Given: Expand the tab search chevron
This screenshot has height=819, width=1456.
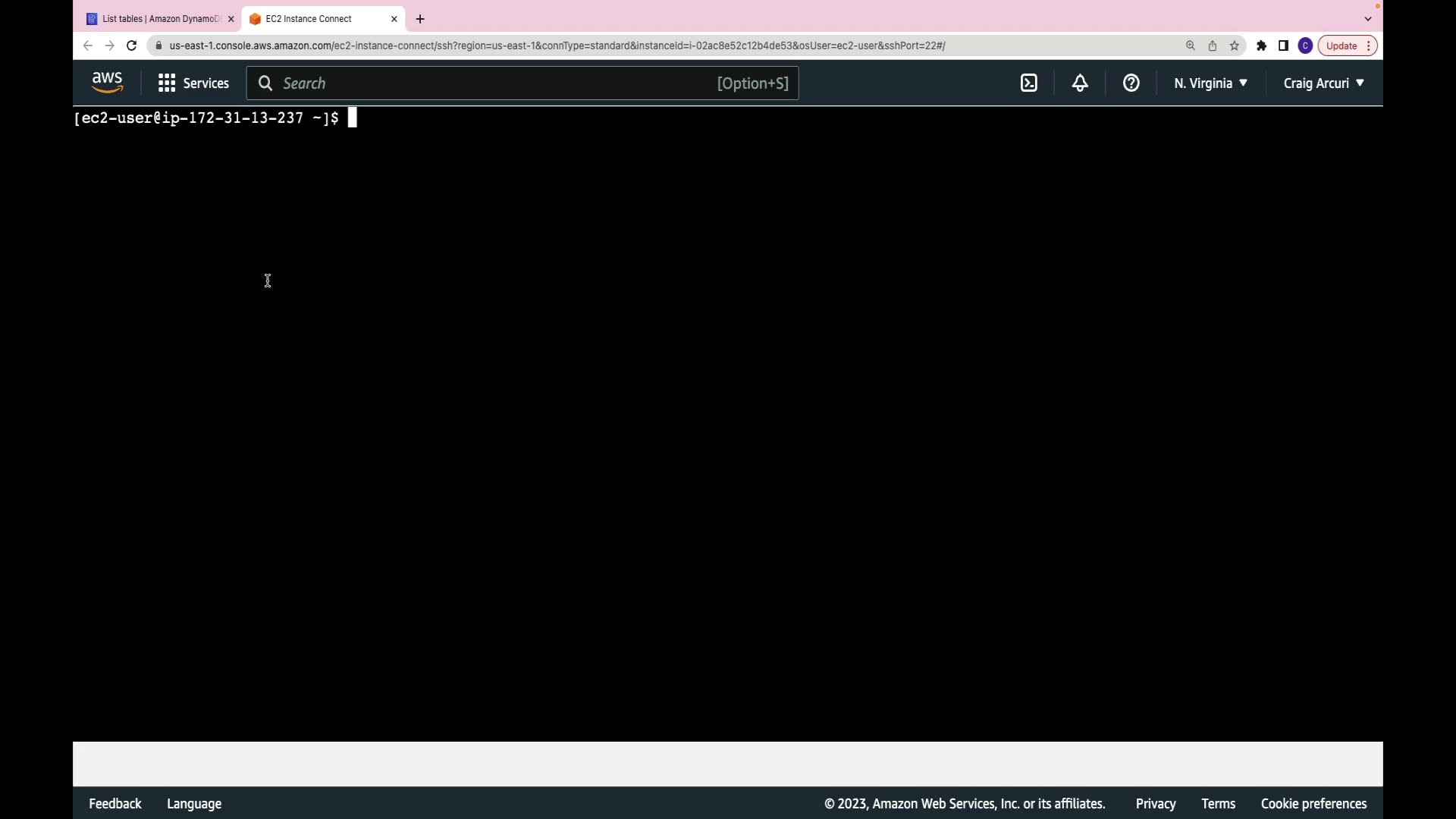Looking at the screenshot, I should [x=1368, y=19].
